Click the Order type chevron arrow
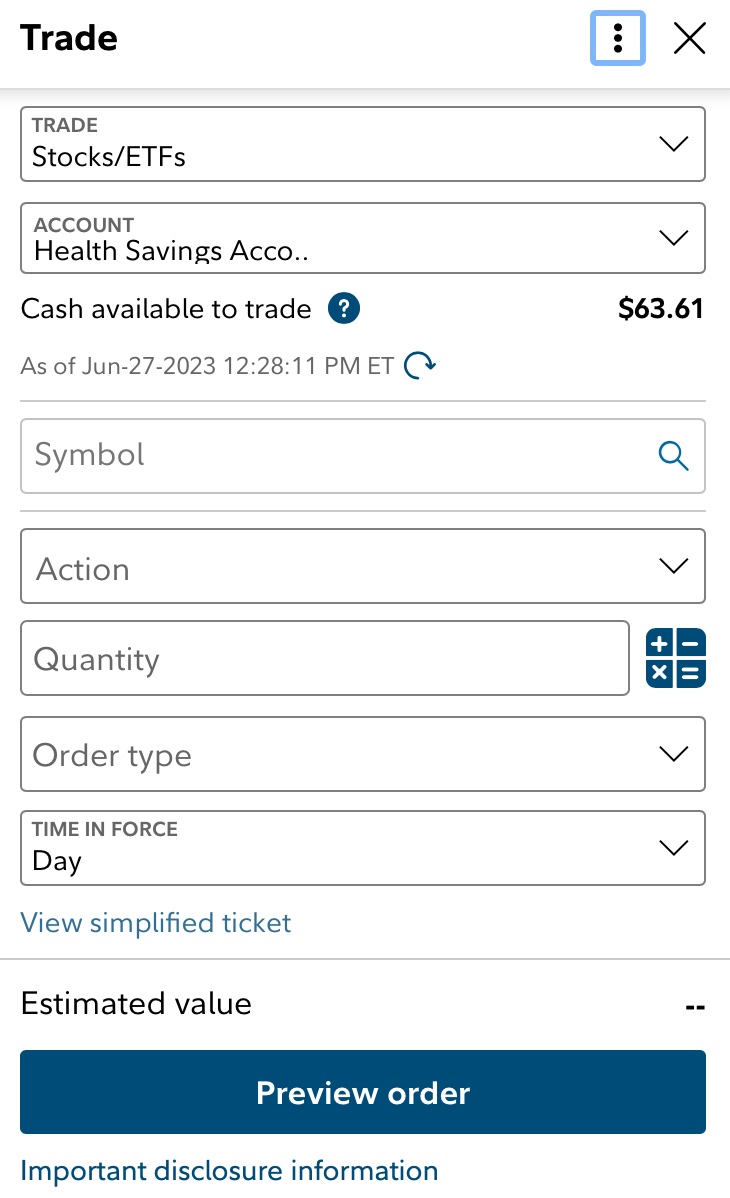The image size is (730, 1198). tap(675, 754)
